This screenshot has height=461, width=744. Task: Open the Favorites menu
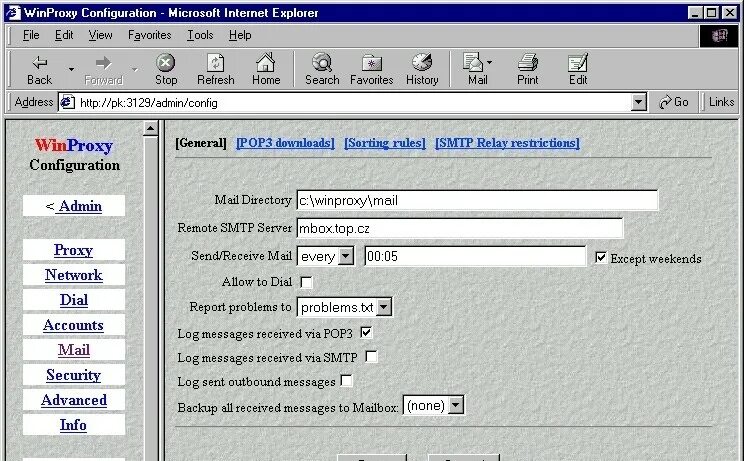tap(149, 35)
